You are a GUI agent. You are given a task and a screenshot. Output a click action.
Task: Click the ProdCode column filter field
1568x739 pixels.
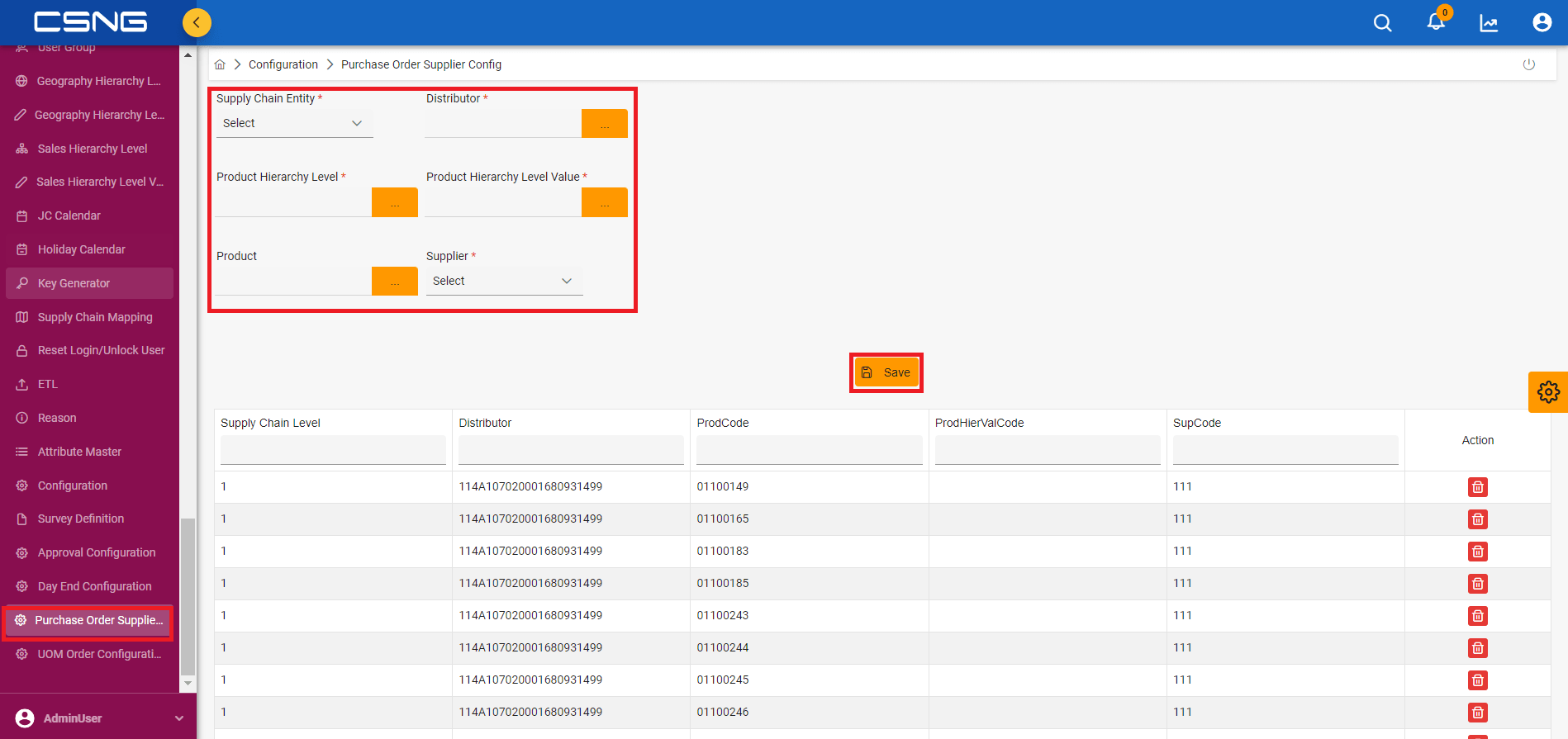point(810,450)
